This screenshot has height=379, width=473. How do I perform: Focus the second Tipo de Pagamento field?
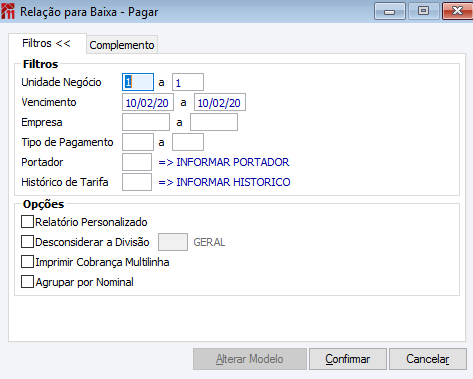tap(188, 142)
